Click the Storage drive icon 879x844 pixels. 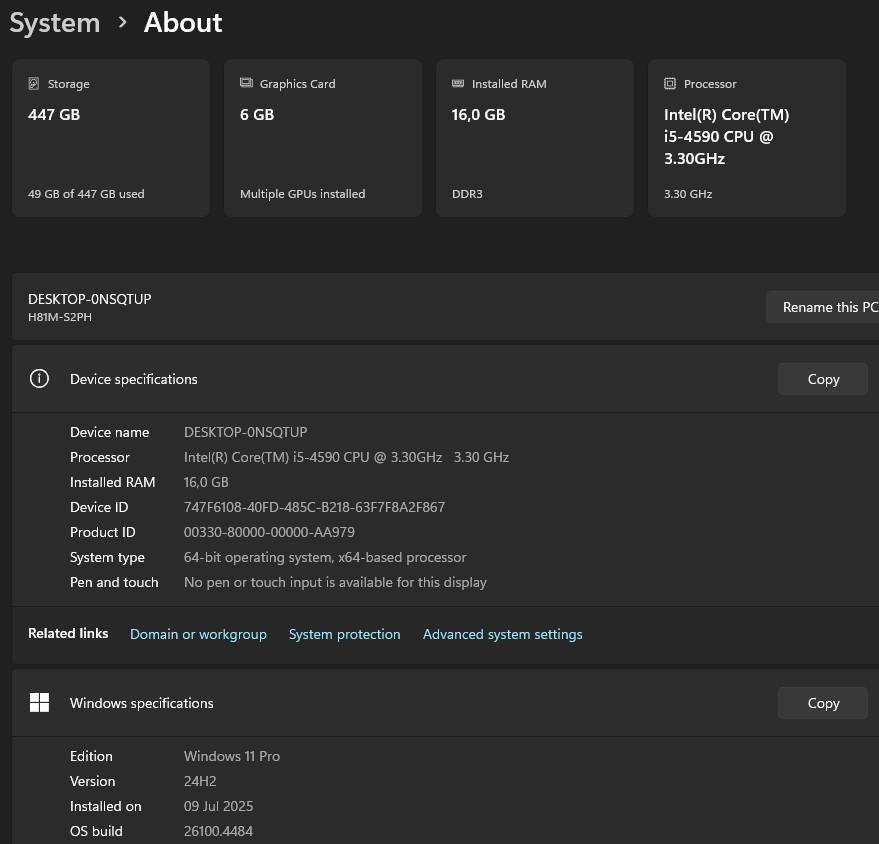tap(34, 84)
